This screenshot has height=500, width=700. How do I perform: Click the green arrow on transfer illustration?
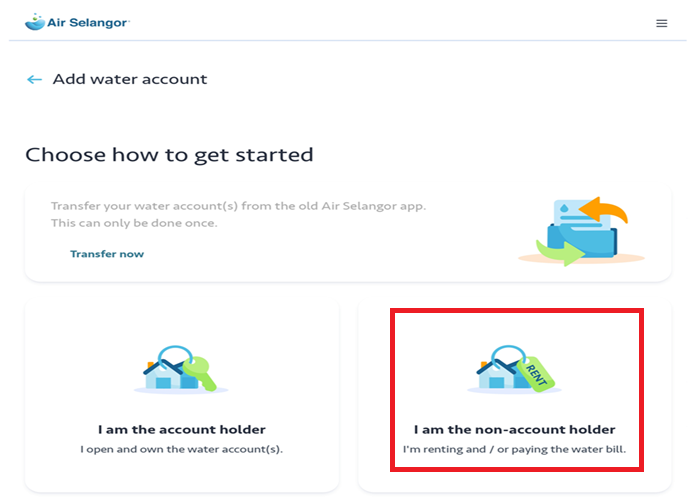pyautogui.click(x=560, y=253)
